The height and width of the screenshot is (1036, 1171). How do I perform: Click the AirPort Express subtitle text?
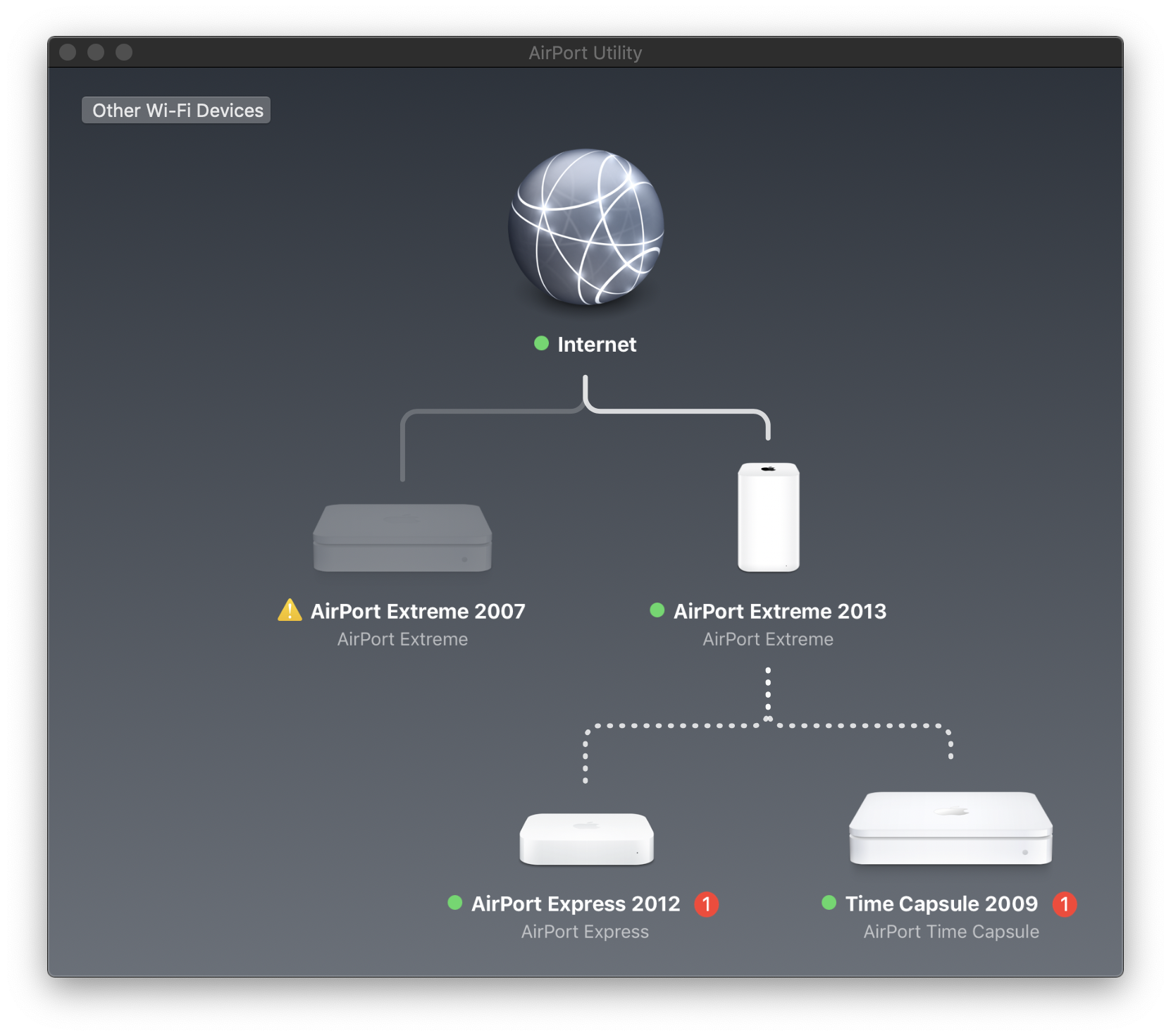[x=585, y=932]
